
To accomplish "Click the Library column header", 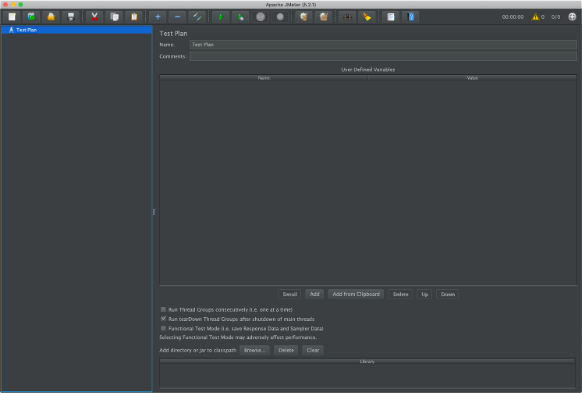I will tap(367, 361).
